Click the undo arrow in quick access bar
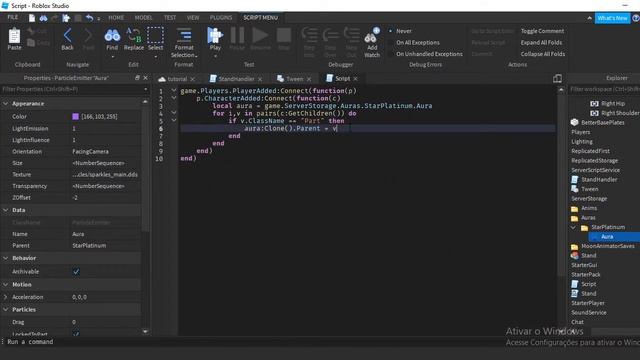The width and height of the screenshot is (640, 360). point(89,18)
